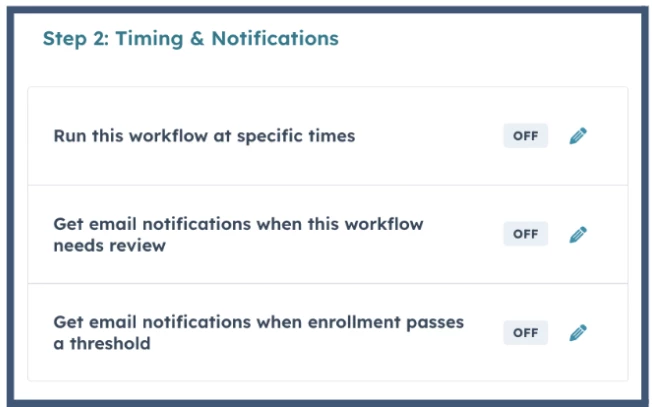Viewport: 652px width, 407px height.
Task: Edit the workflow needs review notification
Action: pos(577,234)
